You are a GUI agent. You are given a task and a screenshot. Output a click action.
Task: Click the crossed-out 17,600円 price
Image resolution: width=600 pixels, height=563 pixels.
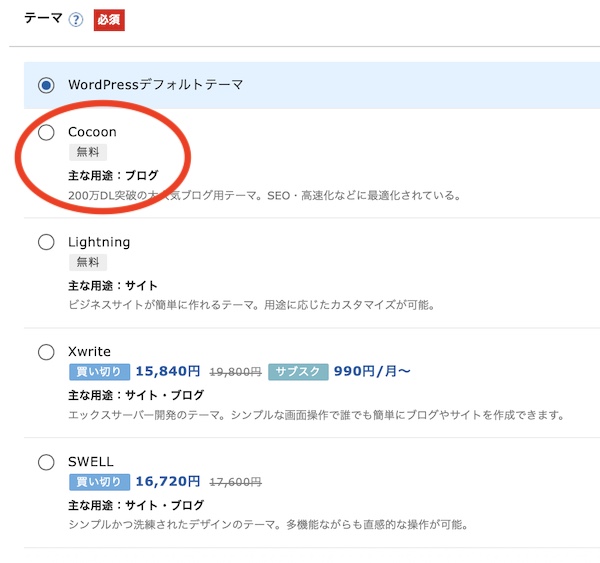[x=235, y=482]
